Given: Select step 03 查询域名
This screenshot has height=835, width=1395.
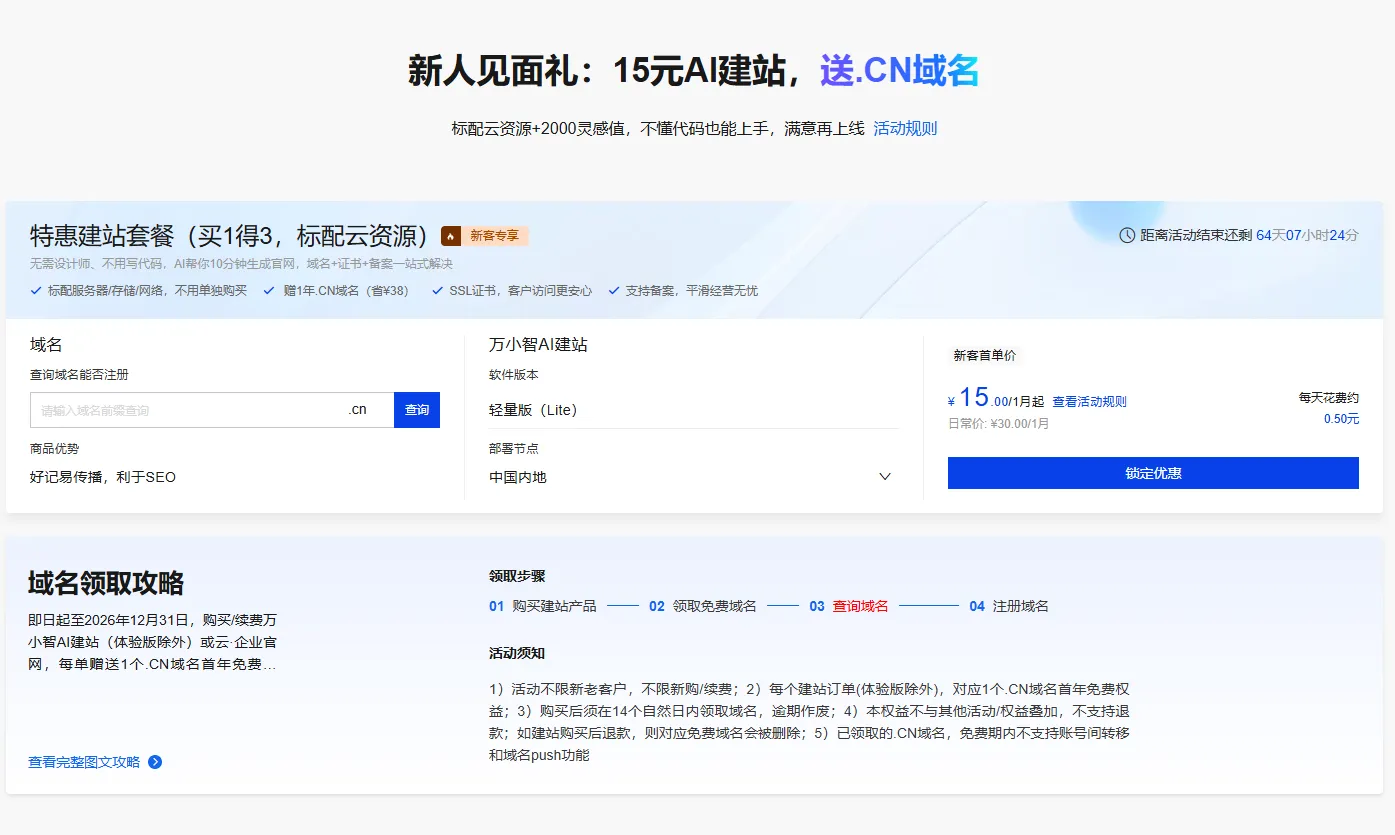Looking at the screenshot, I should point(849,606).
